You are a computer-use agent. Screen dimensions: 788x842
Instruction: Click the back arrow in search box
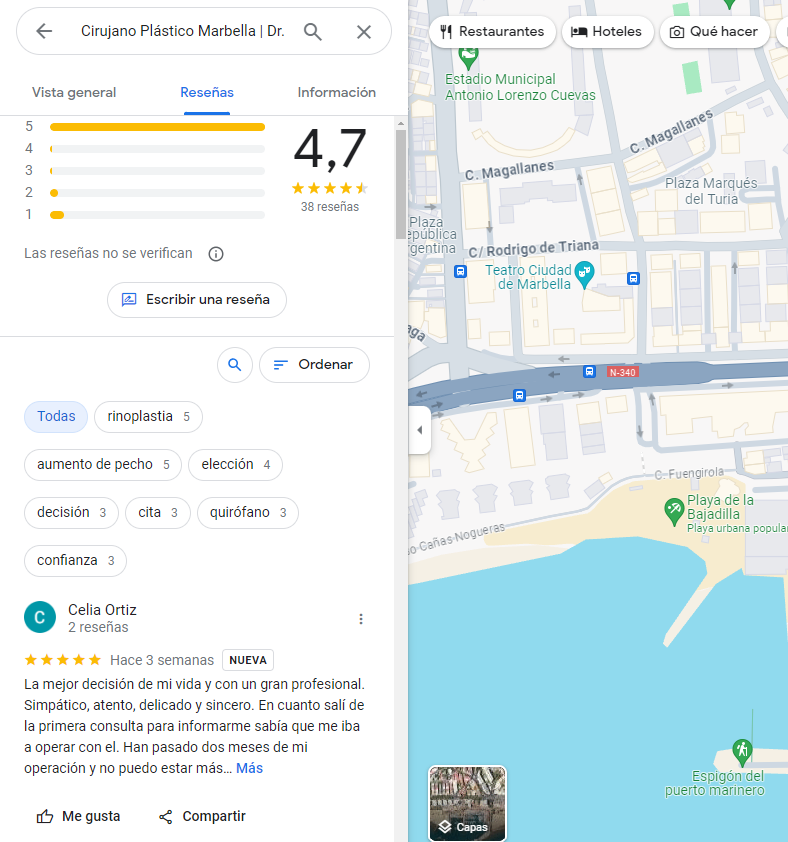click(44, 32)
